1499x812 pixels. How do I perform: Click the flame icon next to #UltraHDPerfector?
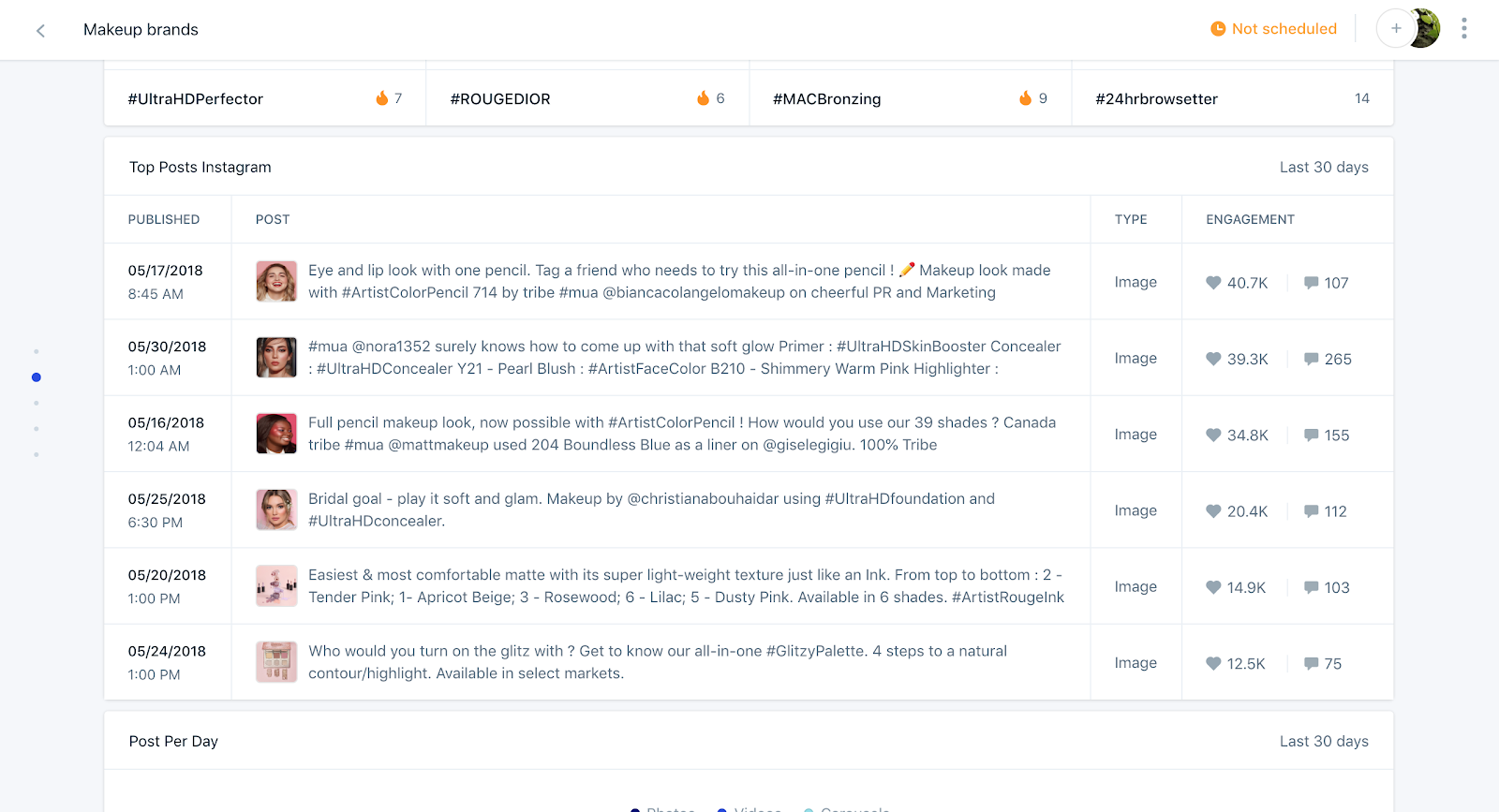click(382, 98)
